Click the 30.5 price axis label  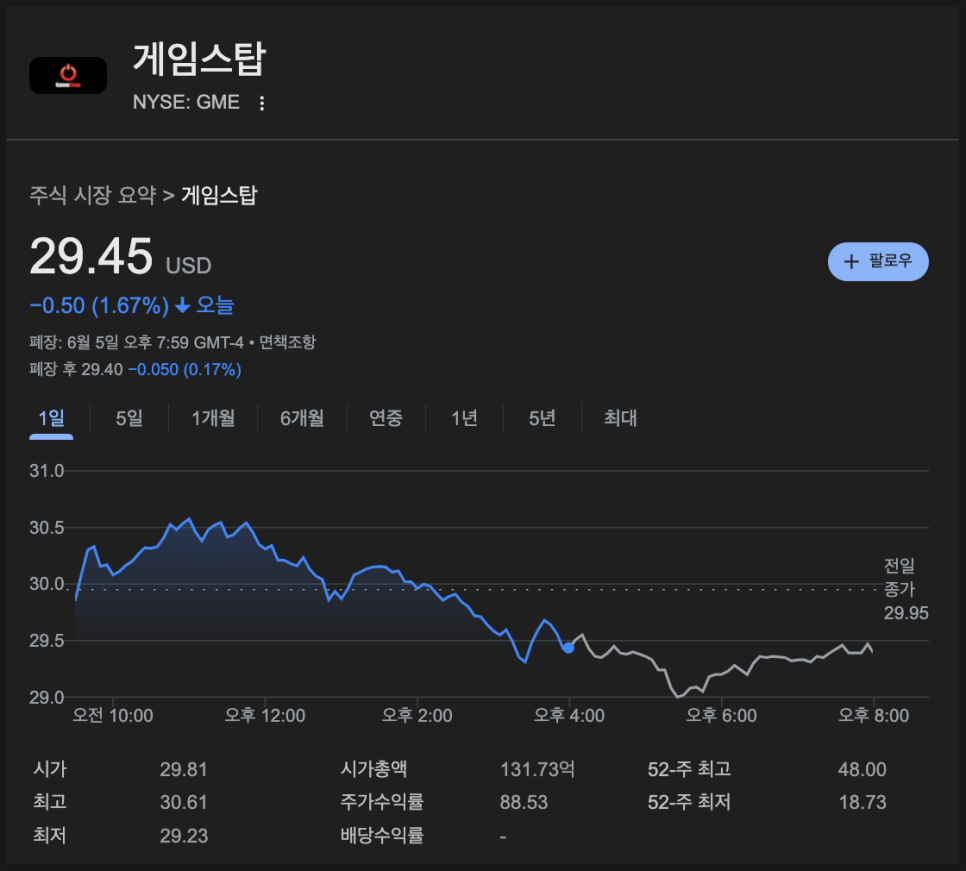click(x=47, y=528)
